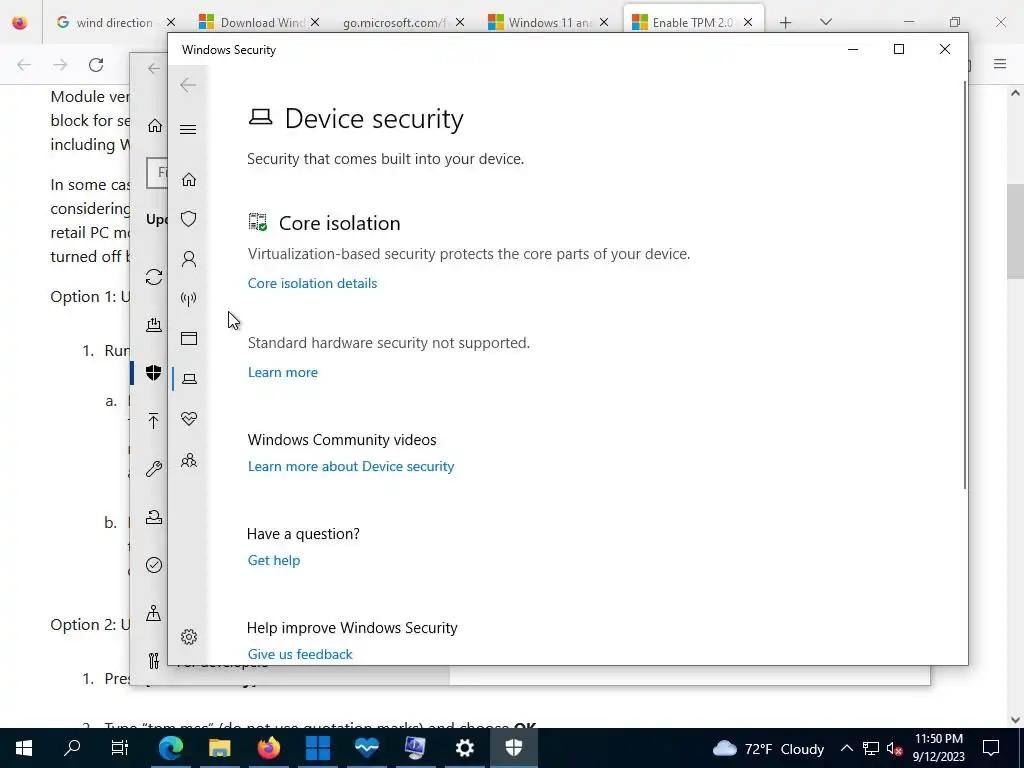Launch Microsoft Edge from taskbar
The height and width of the screenshot is (768, 1024).
pos(170,748)
